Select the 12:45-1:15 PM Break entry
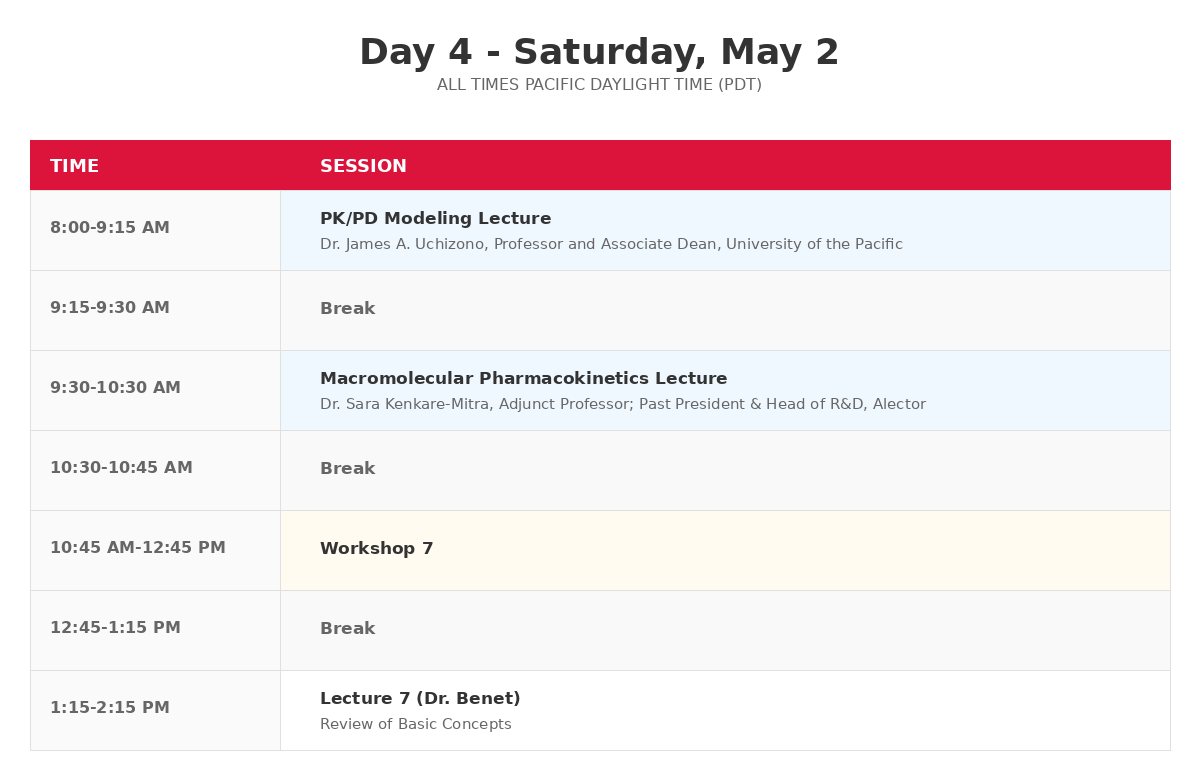 coord(347,629)
